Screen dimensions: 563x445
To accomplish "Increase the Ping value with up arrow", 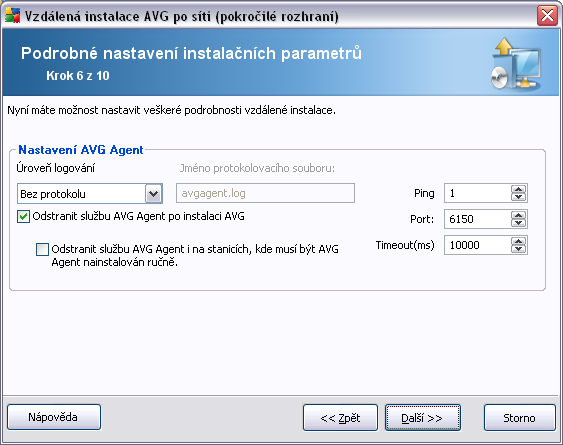I will [x=518, y=189].
